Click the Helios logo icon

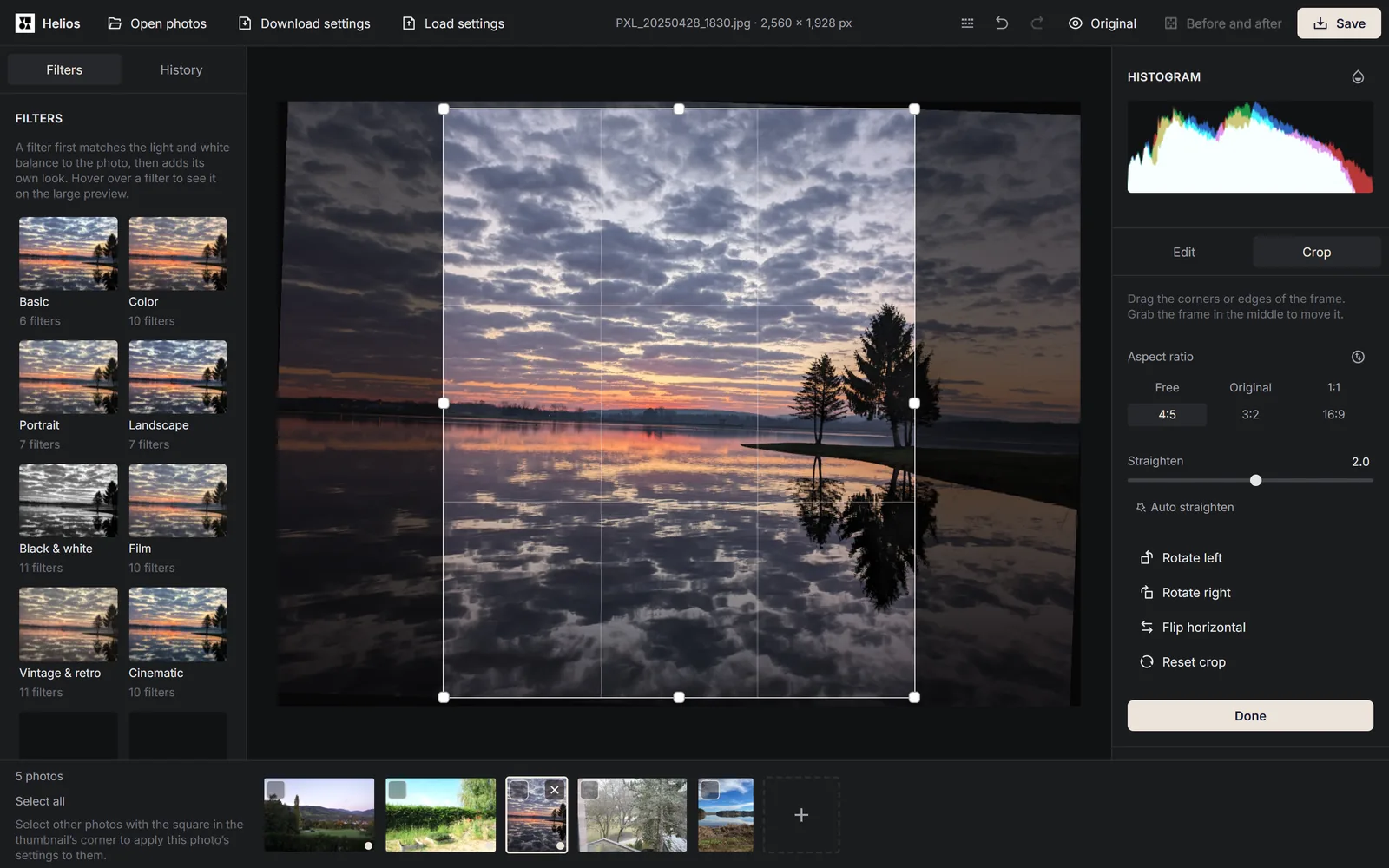pyautogui.click(x=25, y=23)
